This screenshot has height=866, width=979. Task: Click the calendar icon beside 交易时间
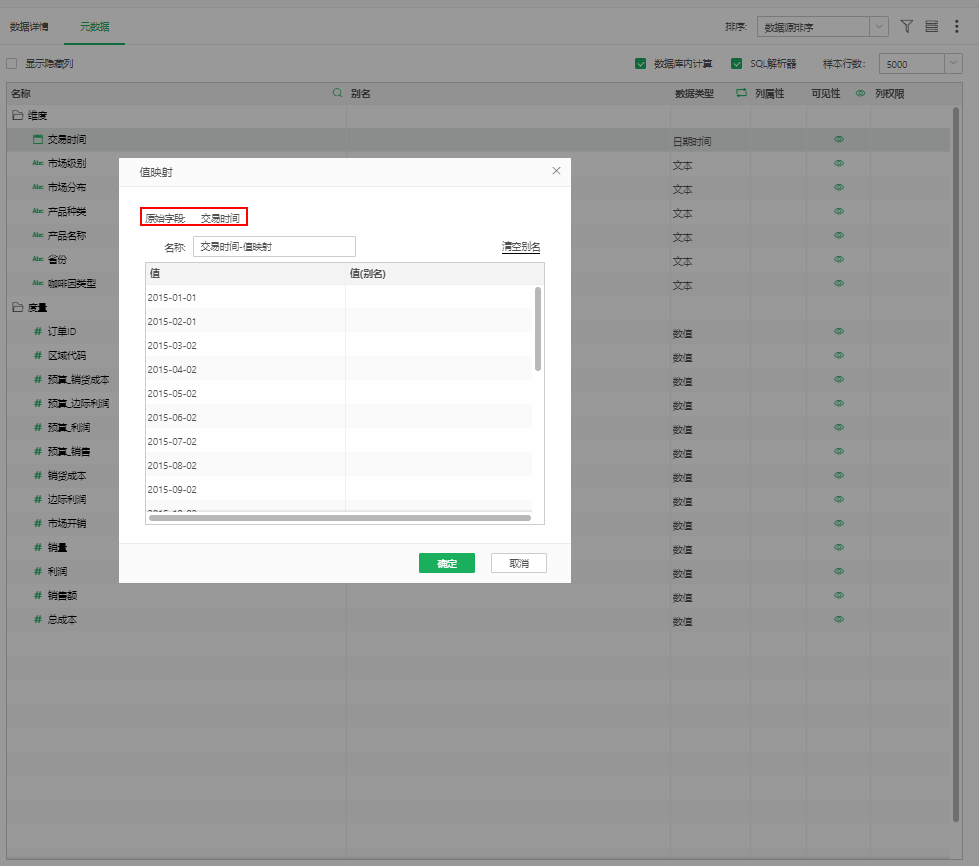[38, 140]
